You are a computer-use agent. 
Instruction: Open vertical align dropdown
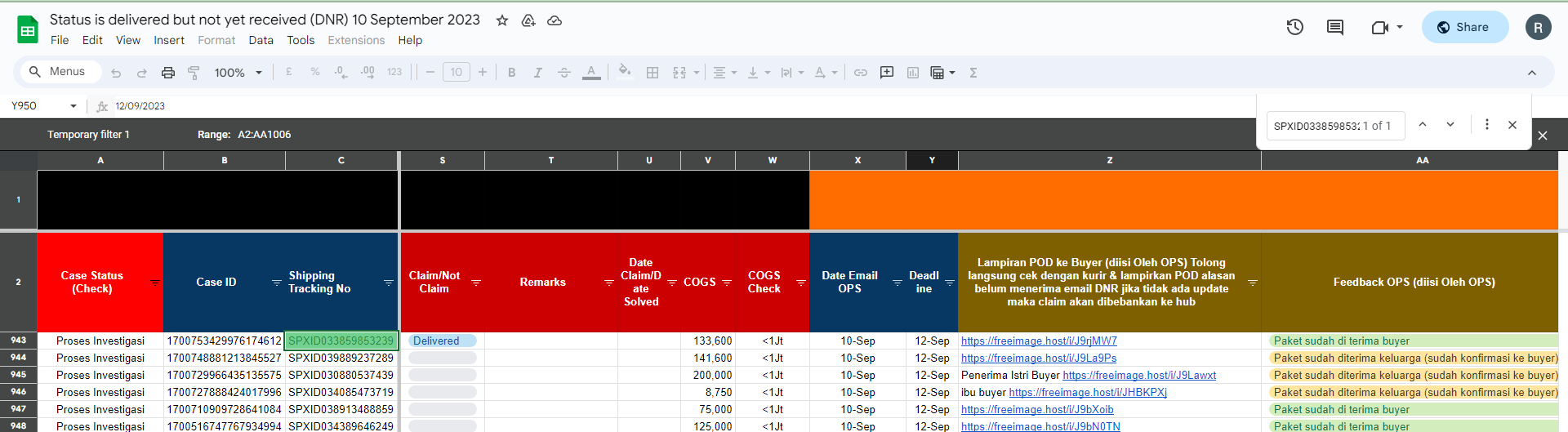(x=759, y=73)
